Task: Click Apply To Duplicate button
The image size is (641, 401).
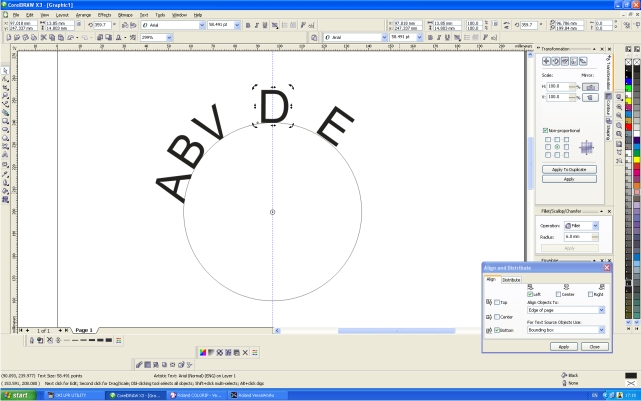Action: (568, 169)
